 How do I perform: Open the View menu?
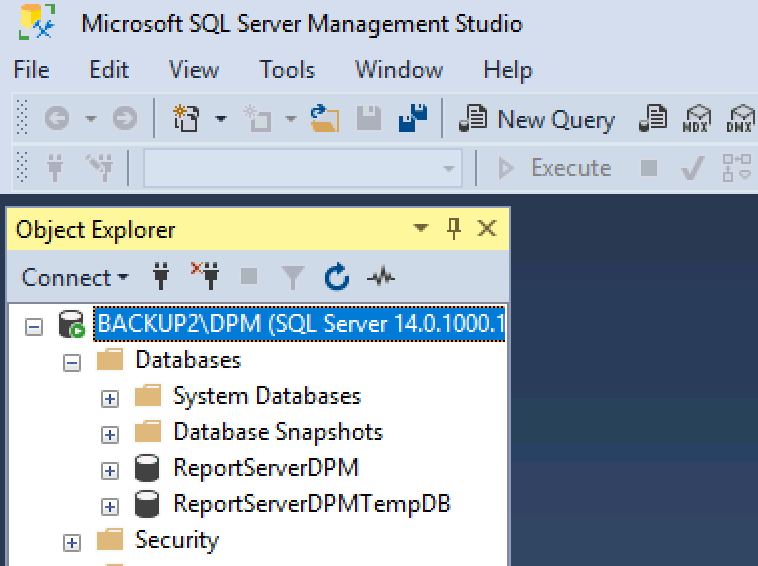tap(194, 70)
